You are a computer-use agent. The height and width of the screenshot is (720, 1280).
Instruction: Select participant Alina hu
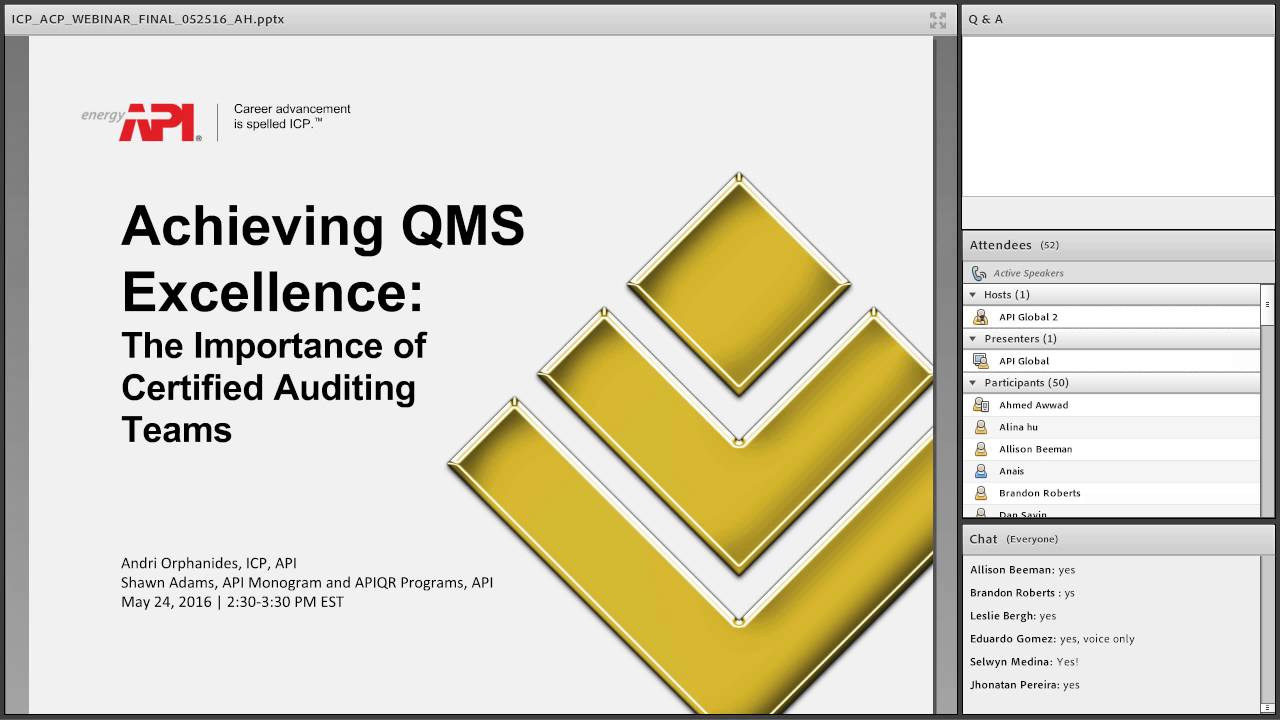coord(1112,427)
